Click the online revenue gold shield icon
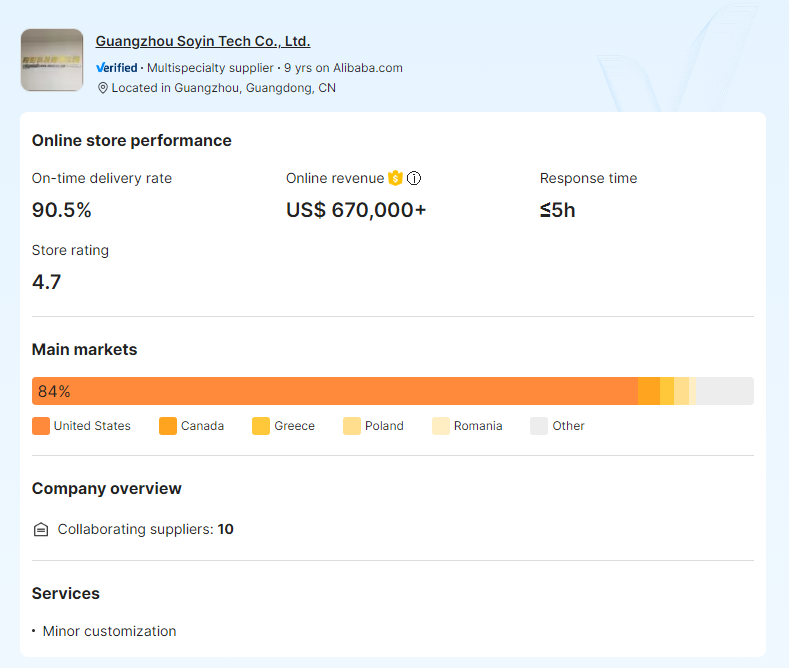 [396, 178]
